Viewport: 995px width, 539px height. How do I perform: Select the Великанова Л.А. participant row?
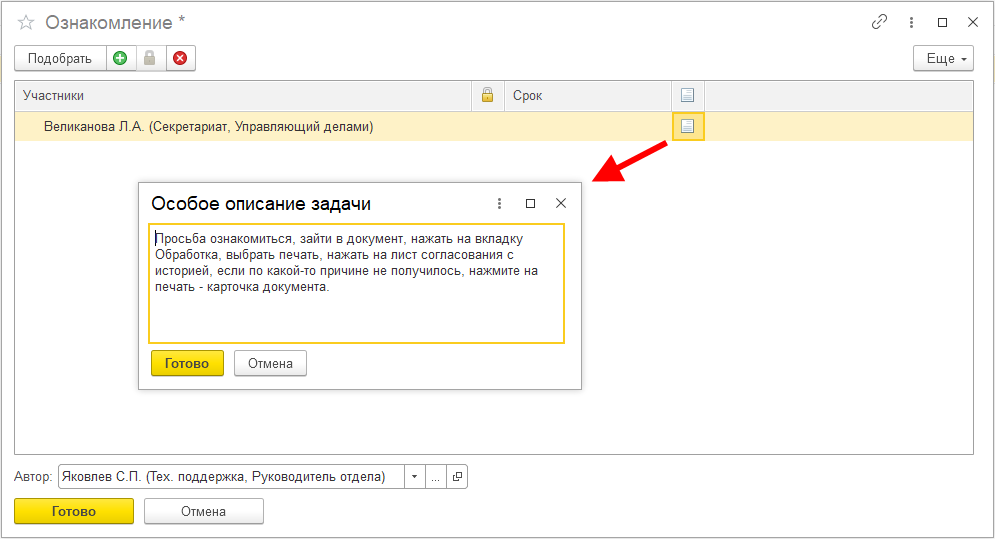494,126
